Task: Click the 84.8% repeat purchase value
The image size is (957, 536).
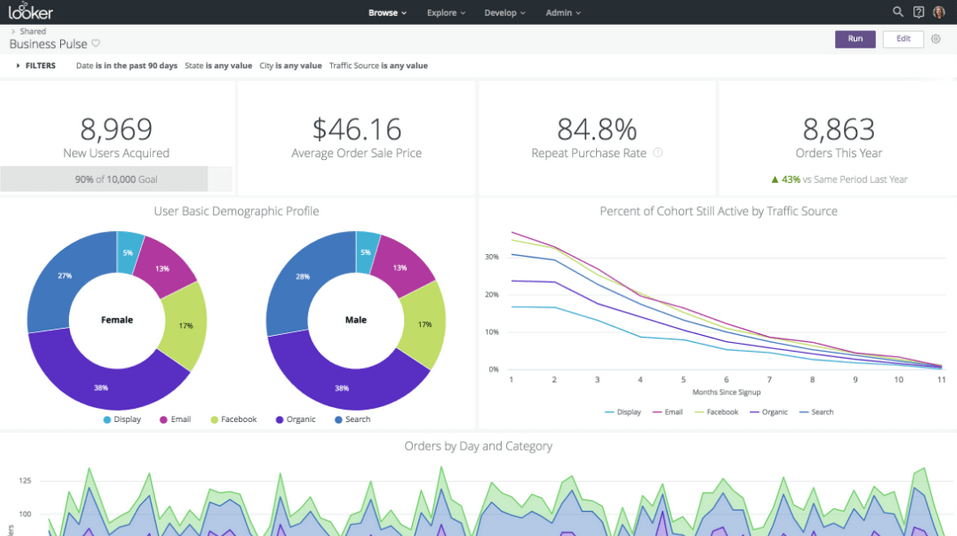Action: coord(597,129)
